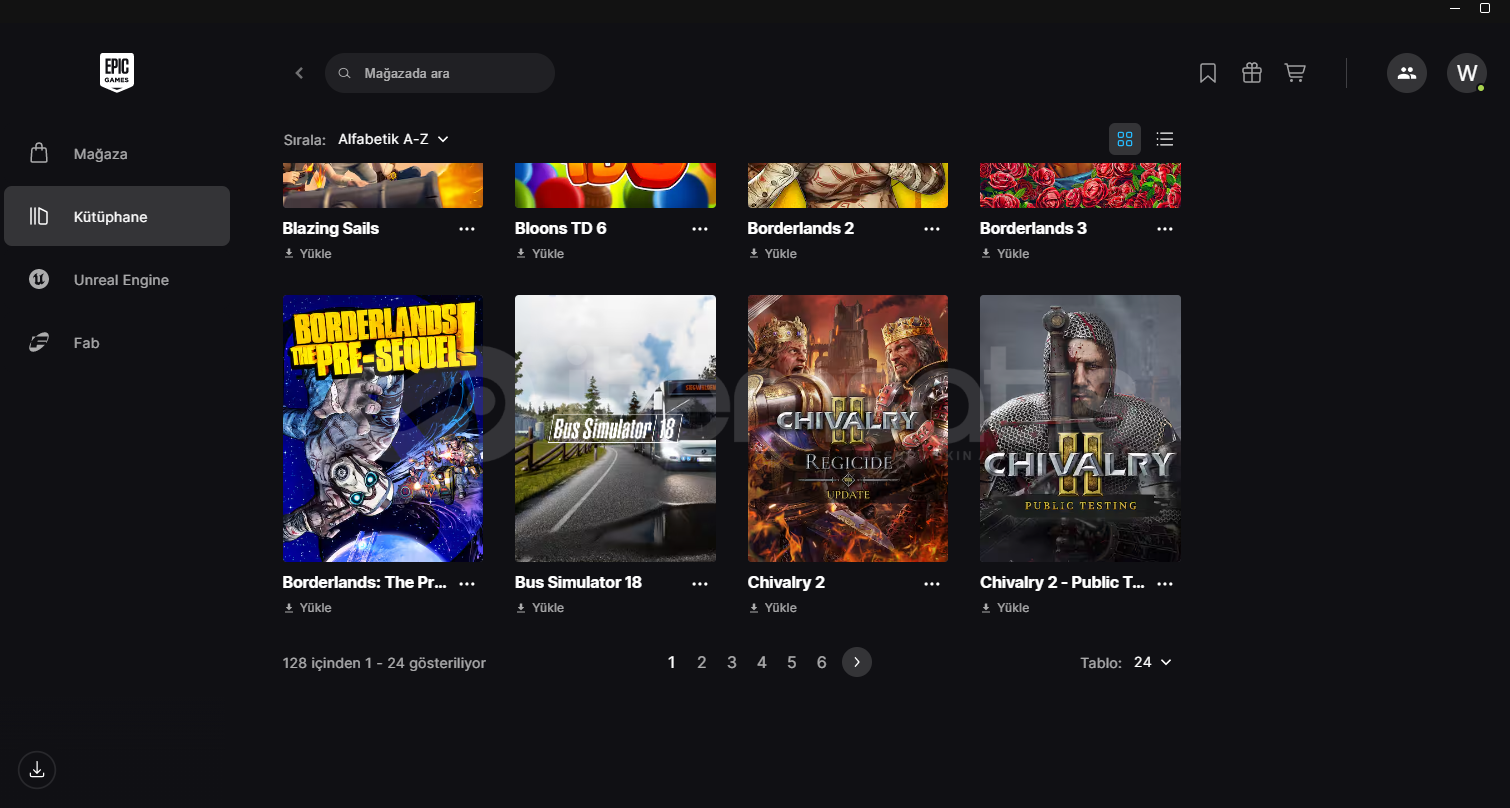Expand the Alfabetik A-Z sort dropdown
The image size is (1510, 808).
tap(393, 139)
